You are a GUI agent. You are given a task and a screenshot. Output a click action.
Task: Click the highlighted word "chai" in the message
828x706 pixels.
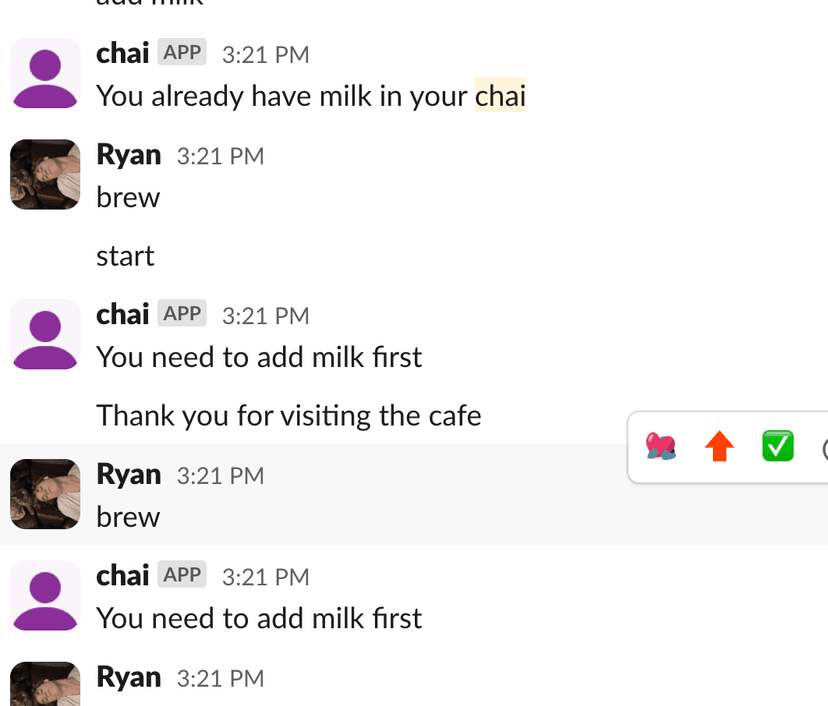[500, 96]
